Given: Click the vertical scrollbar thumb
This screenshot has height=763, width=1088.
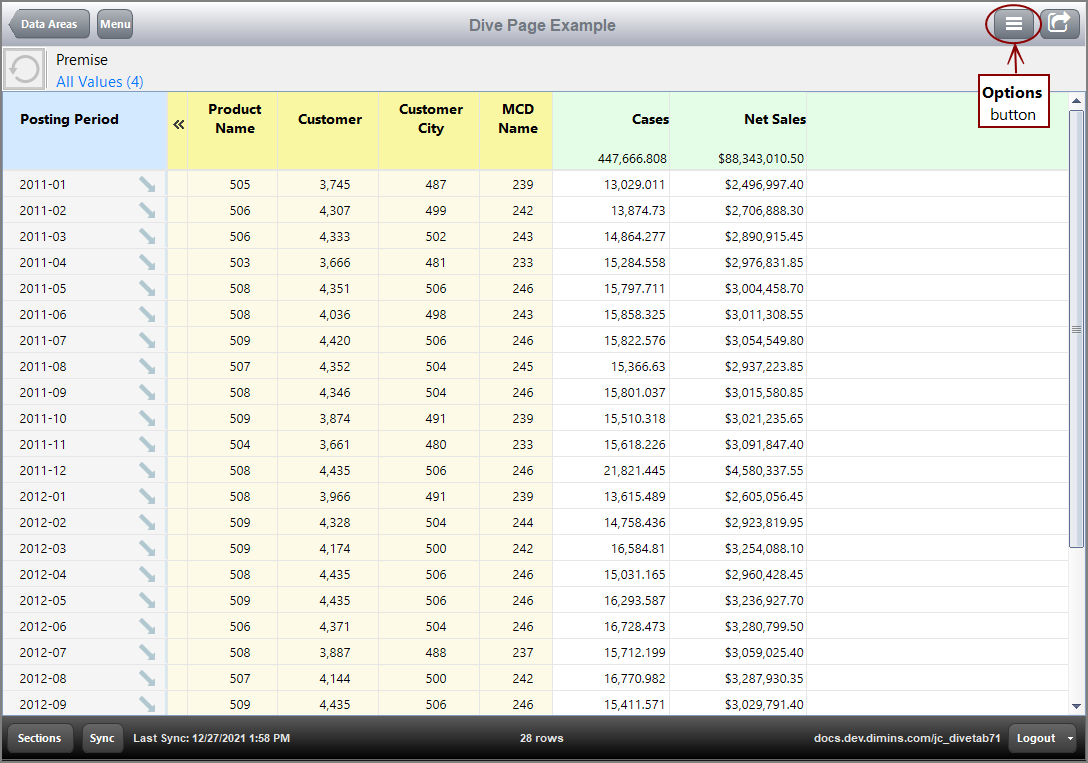Looking at the screenshot, I should tap(1076, 329).
